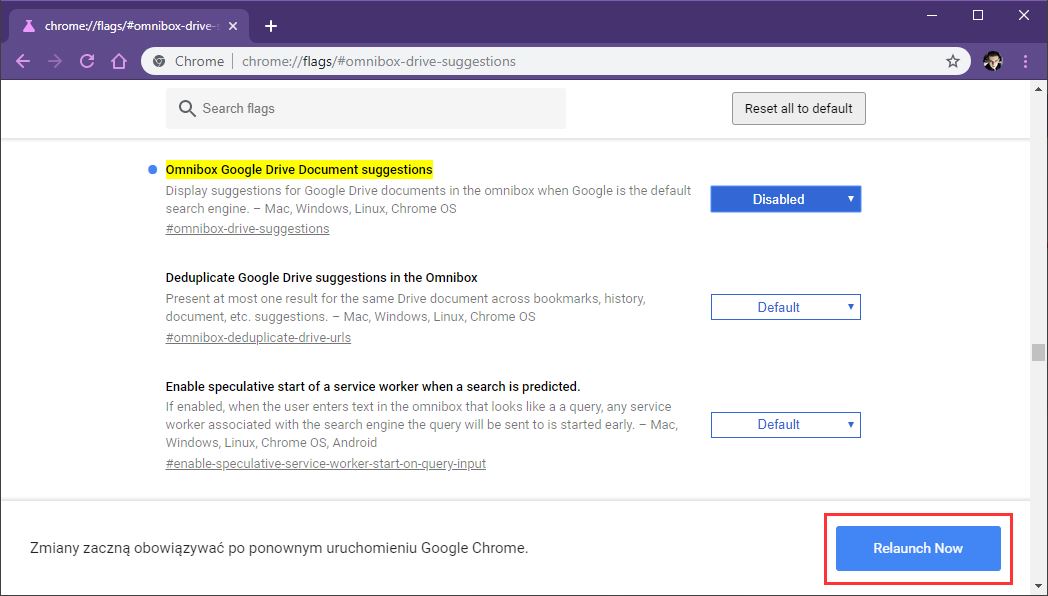Screen dimensions: 1048x596
Task: Click the forward navigation arrow
Action: tap(55, 61)
